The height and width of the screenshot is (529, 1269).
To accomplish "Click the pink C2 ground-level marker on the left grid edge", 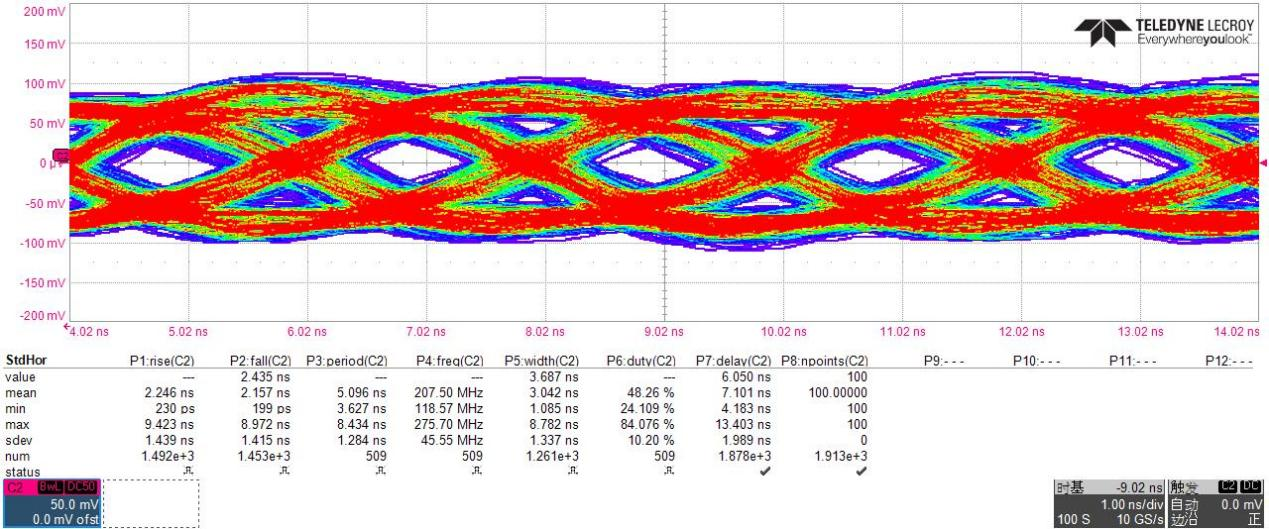I will point(60,155).
